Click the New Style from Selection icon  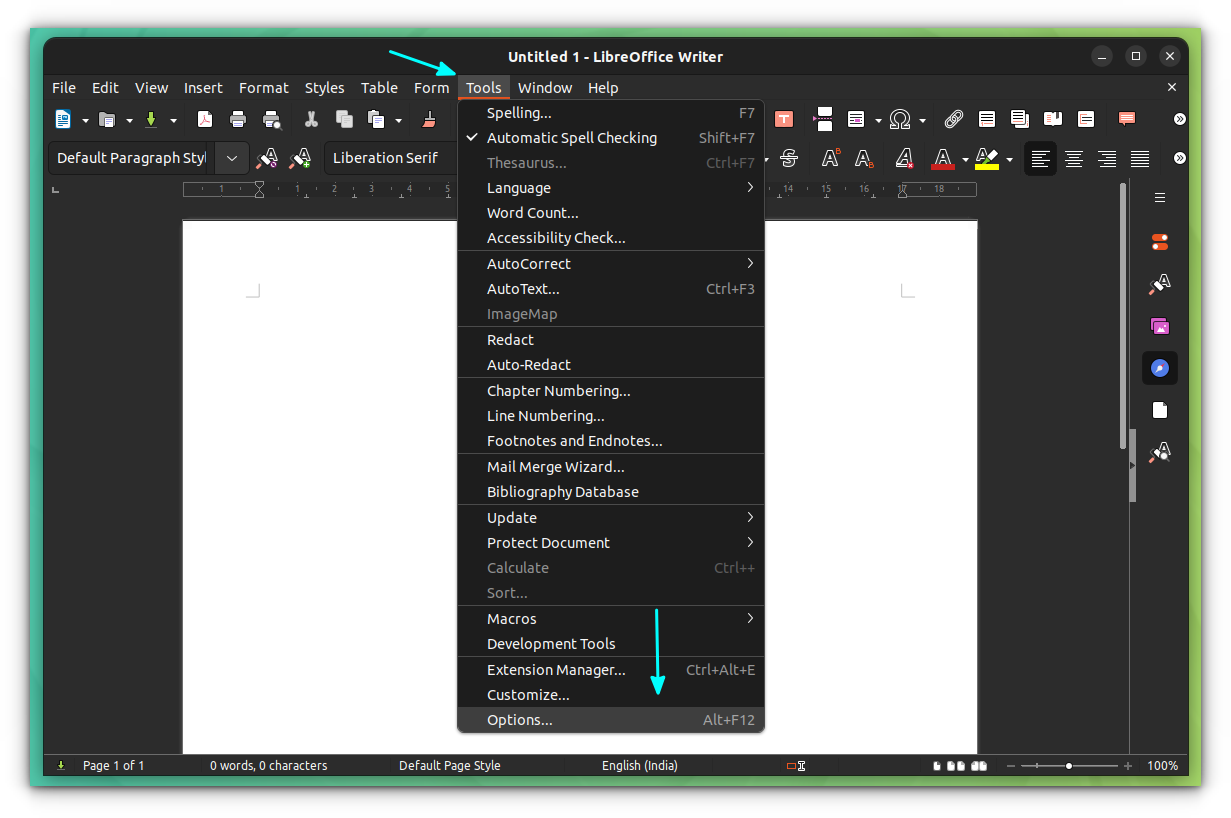[x=300, y=158]
